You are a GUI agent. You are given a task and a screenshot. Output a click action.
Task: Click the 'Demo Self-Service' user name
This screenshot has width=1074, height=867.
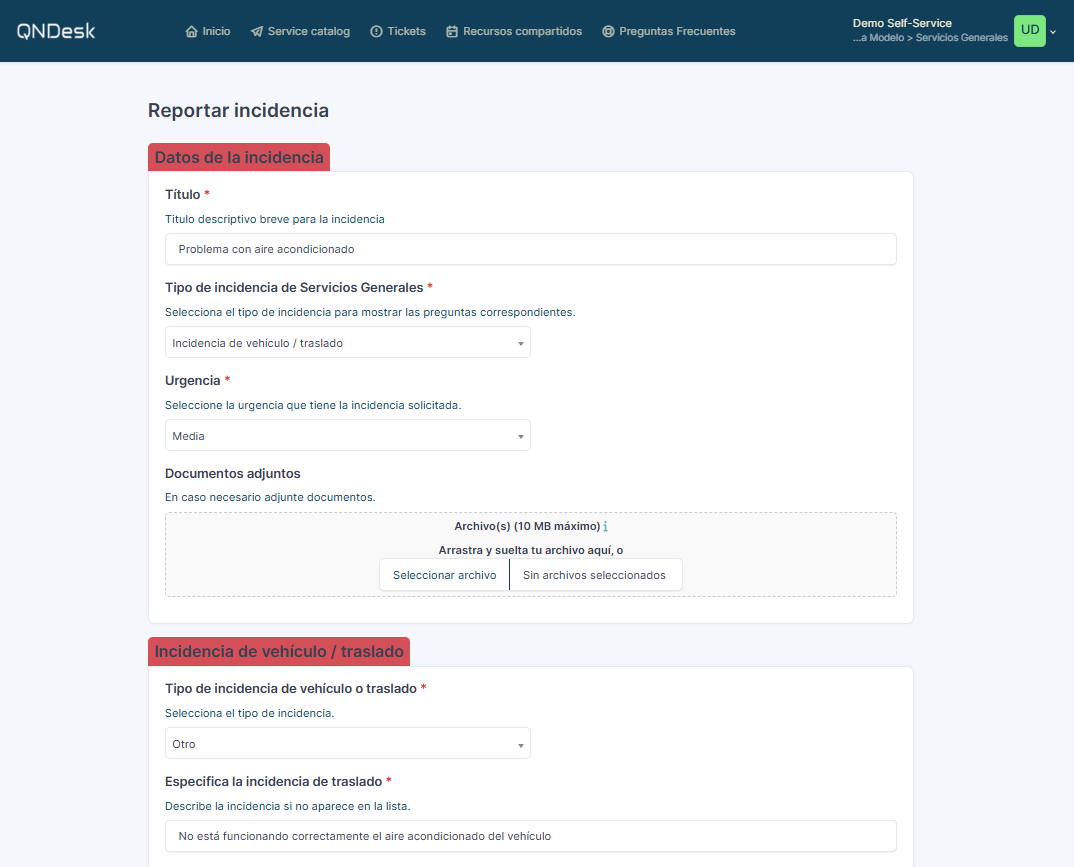(902, 23)
